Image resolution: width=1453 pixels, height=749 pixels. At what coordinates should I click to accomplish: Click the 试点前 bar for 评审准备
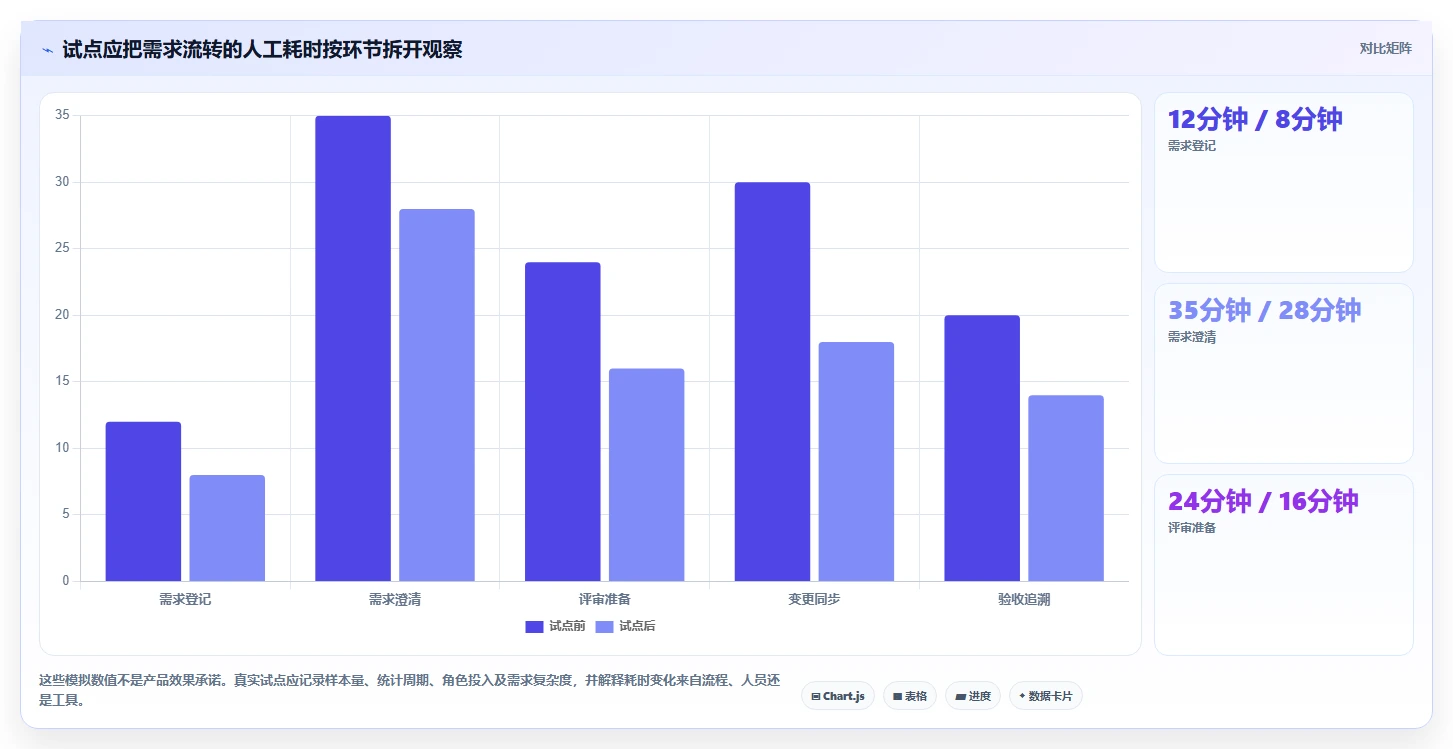pyautogui.click(x=563, y=422)
